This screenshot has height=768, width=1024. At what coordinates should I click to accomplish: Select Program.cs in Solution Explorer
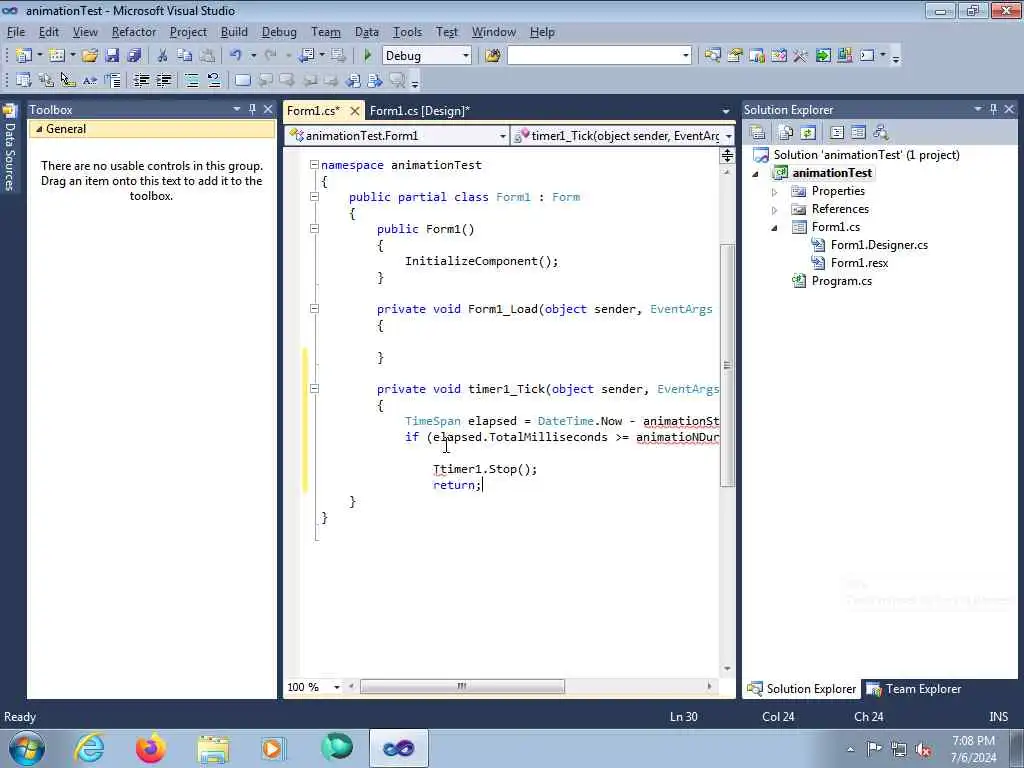(x=841, y=281)
